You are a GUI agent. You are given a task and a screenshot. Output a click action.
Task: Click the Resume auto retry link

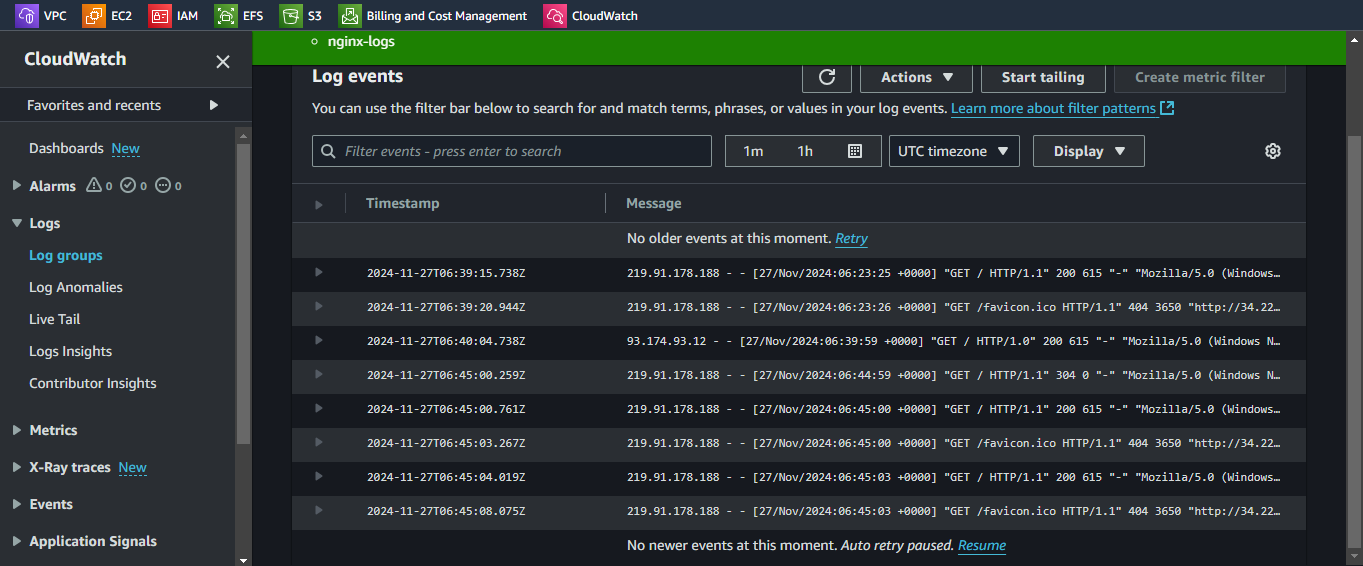(x=981, y=545)
